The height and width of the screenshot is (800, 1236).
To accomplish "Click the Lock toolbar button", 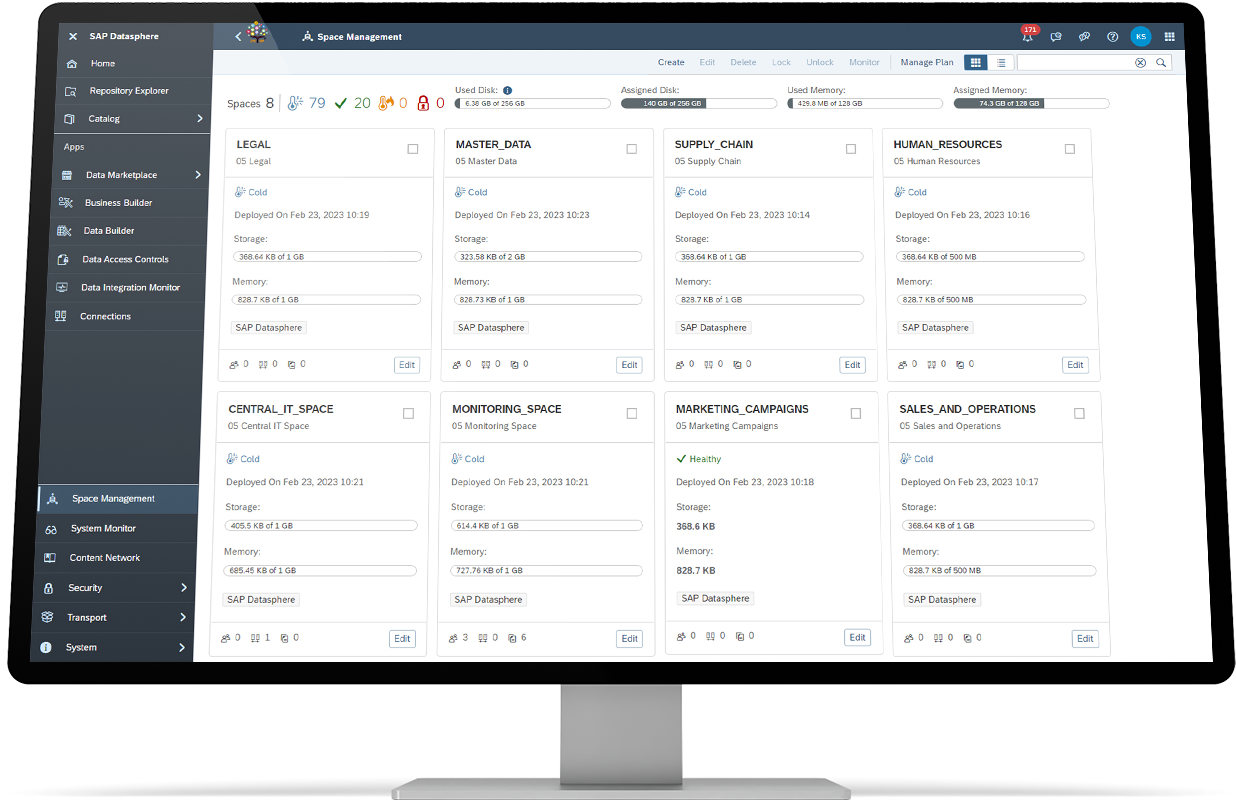I will click(x=781, y=62).
